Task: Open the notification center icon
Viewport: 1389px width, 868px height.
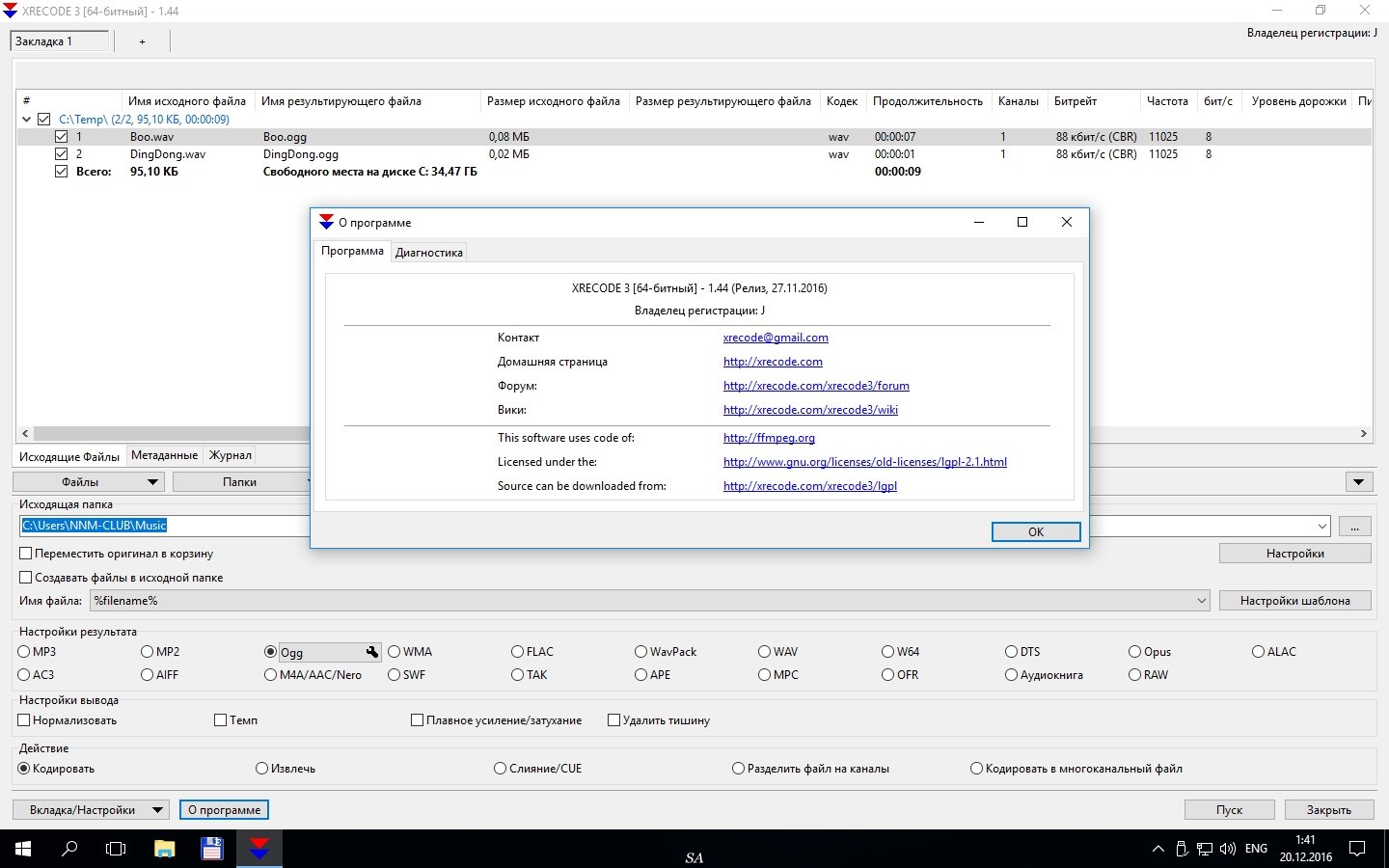Action: 1356,849
